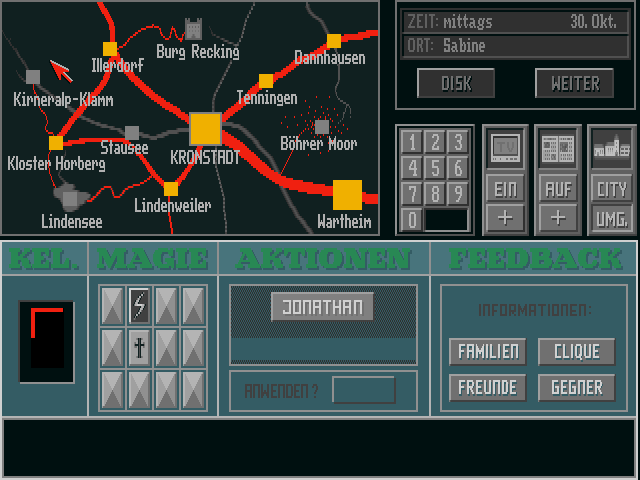
Task: Click the red KEL. gauge display
Action: 46,341
